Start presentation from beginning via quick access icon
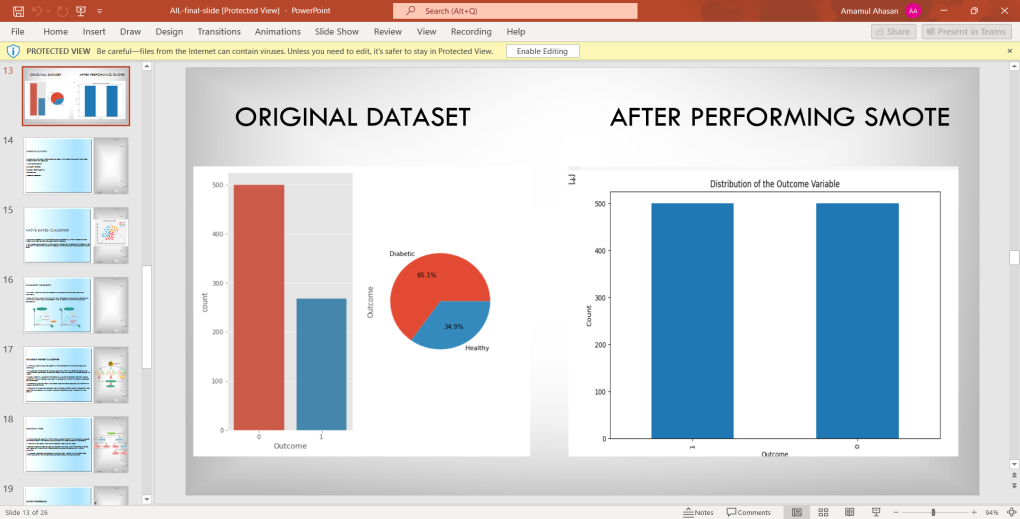 [82, 11]
